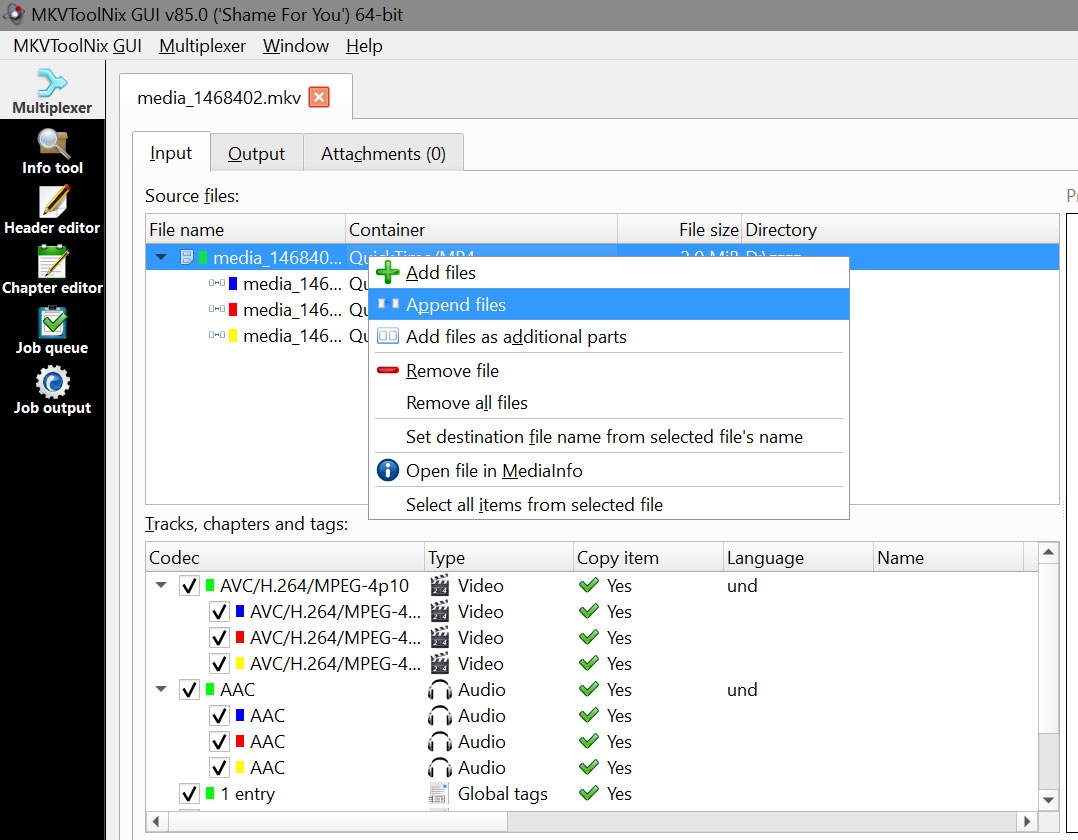Open the Multiplexer tool in sidebar
The width and height of the screenshot is (1078, 840).
[52, 91]
